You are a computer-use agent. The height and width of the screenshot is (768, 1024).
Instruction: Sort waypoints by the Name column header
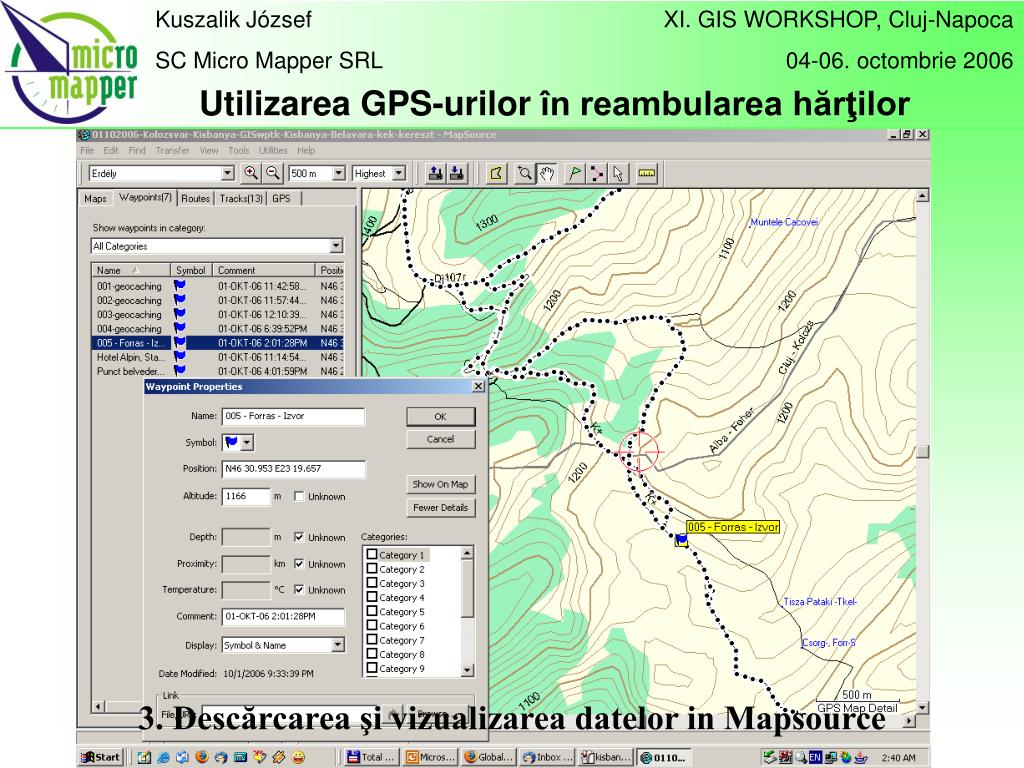(131, 270)
